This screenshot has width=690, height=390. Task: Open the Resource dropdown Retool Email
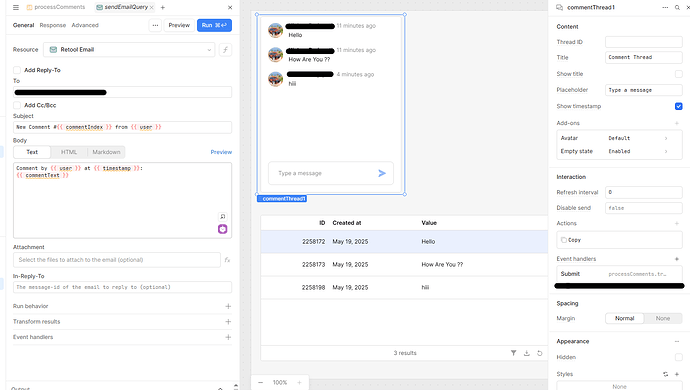[129, 50]
